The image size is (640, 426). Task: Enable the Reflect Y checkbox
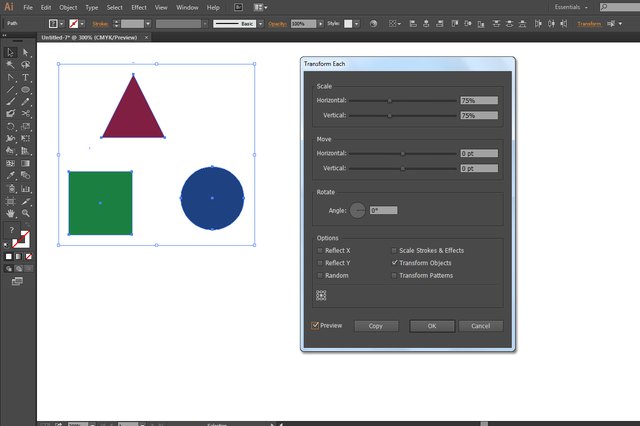320,263
